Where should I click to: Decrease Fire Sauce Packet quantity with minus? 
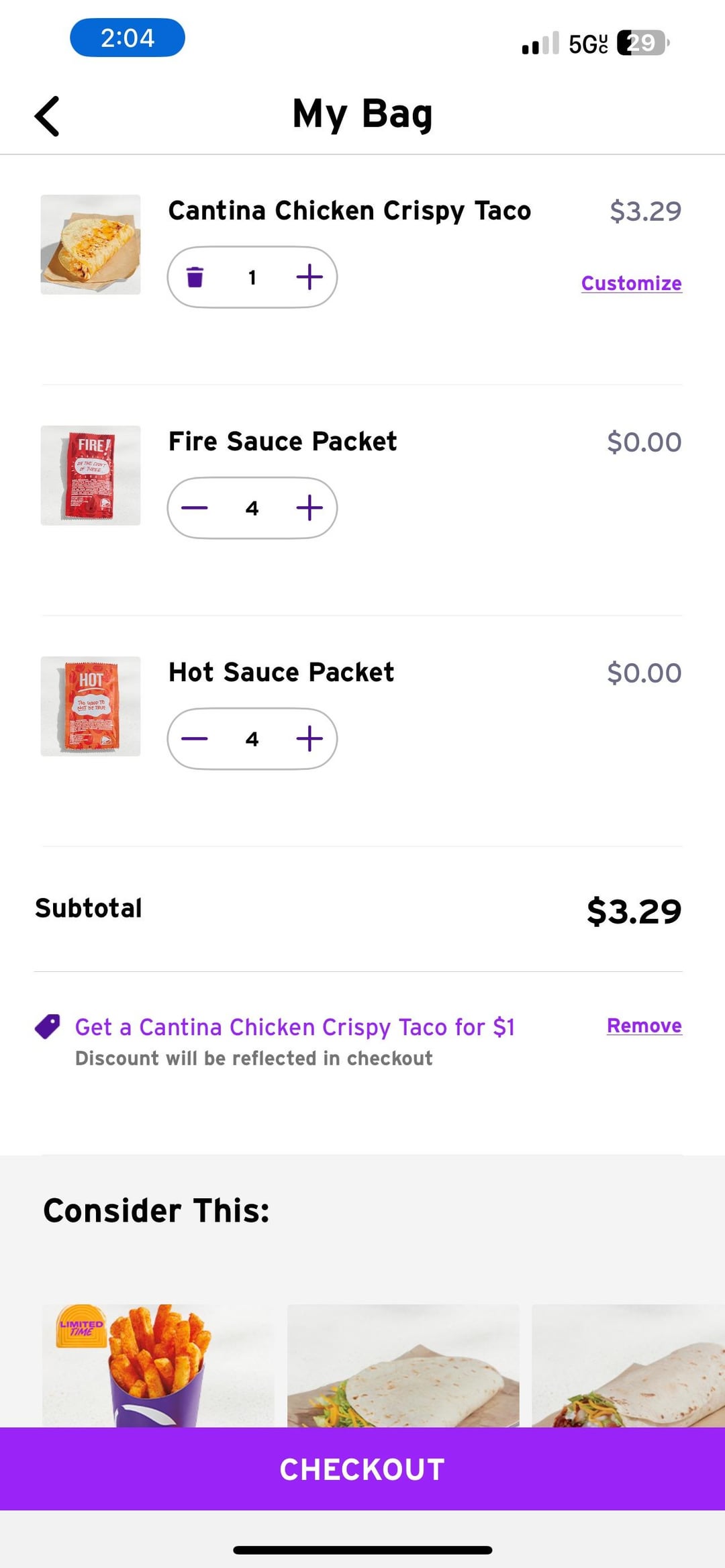click(x=195, y=508)
